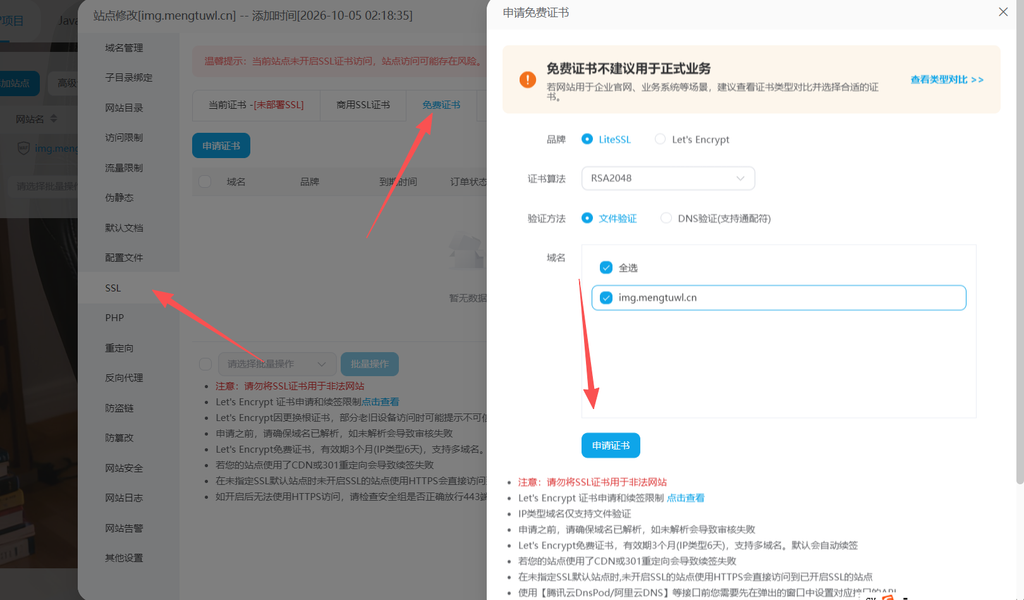
Task: Click the img.mengtuwl.cn domain row field
Action: click(778, 298)
